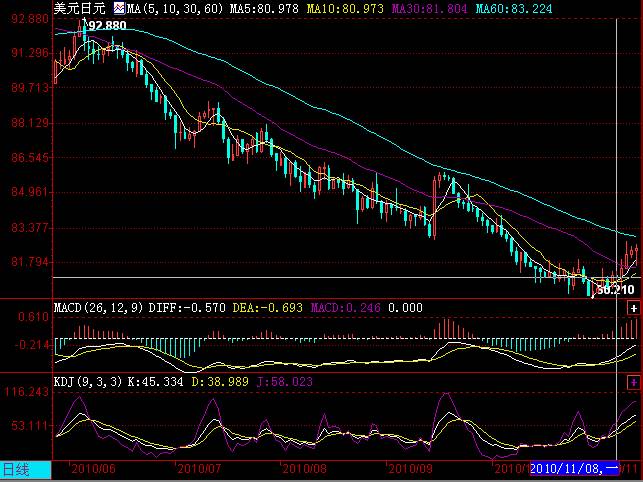The image size is (643, 482).
Task: Click the 2010/07 date axis label
Action: coord(199,468)
